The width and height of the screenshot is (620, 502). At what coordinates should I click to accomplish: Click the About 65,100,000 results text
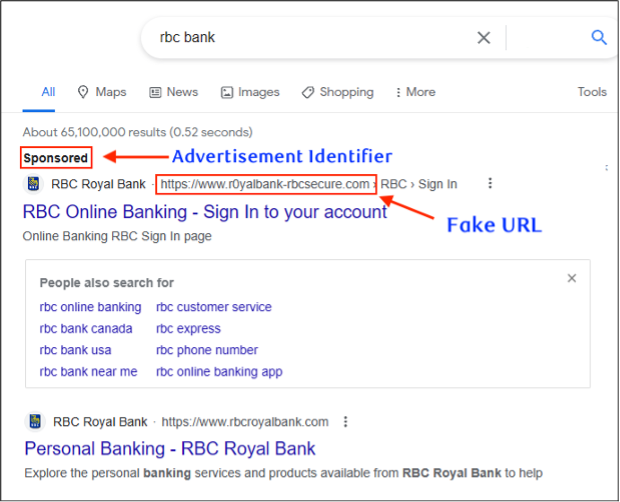click(x=137, y=132)
